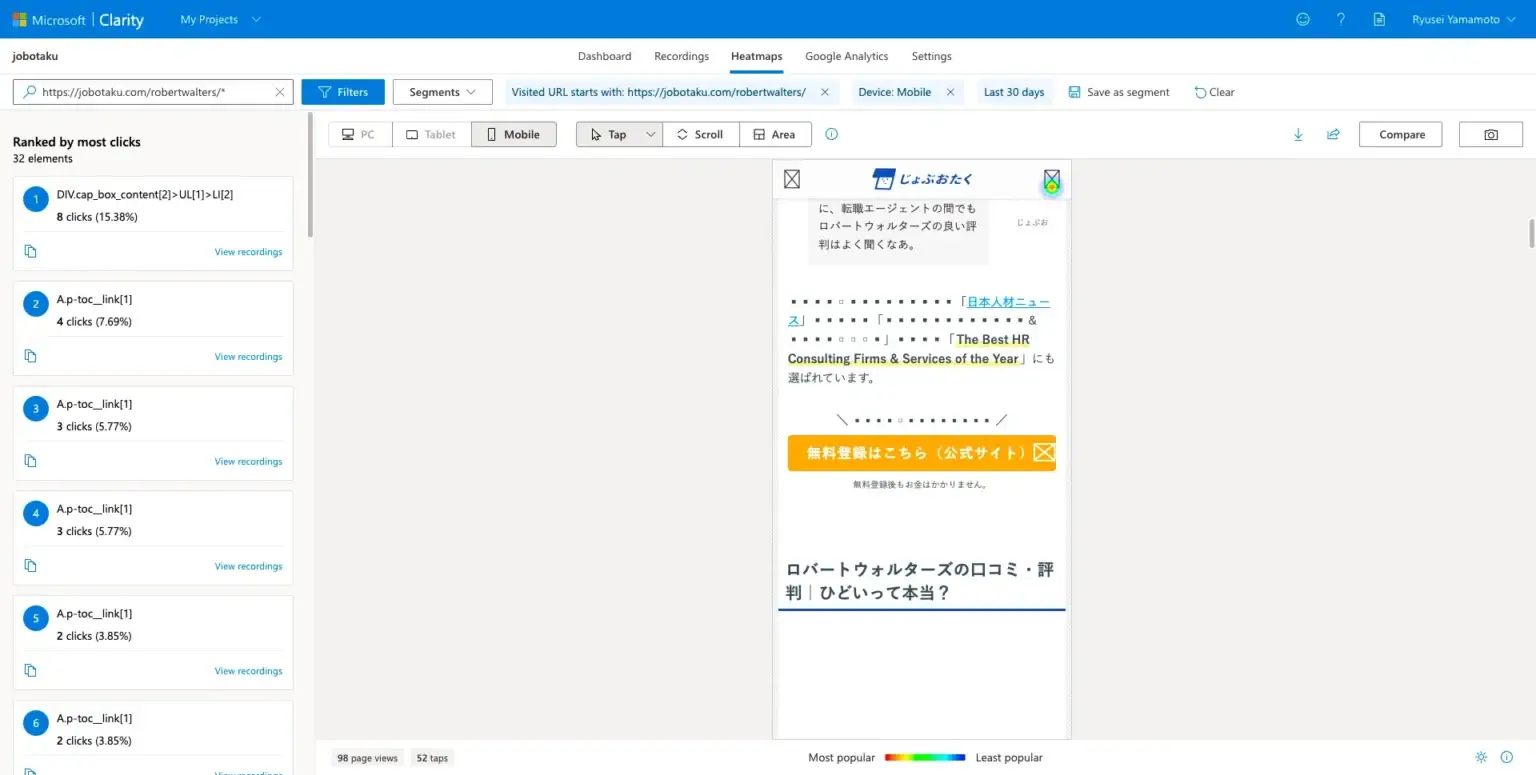Go to the Recordings tab
Image resolution: width=1536 pixels, height=775 pixels.
click(x=681, y=56)
